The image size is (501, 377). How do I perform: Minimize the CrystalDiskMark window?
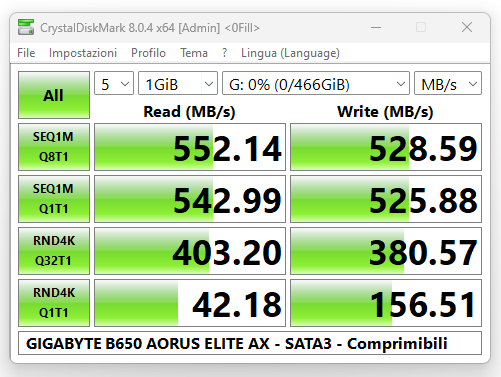point(376,27)
